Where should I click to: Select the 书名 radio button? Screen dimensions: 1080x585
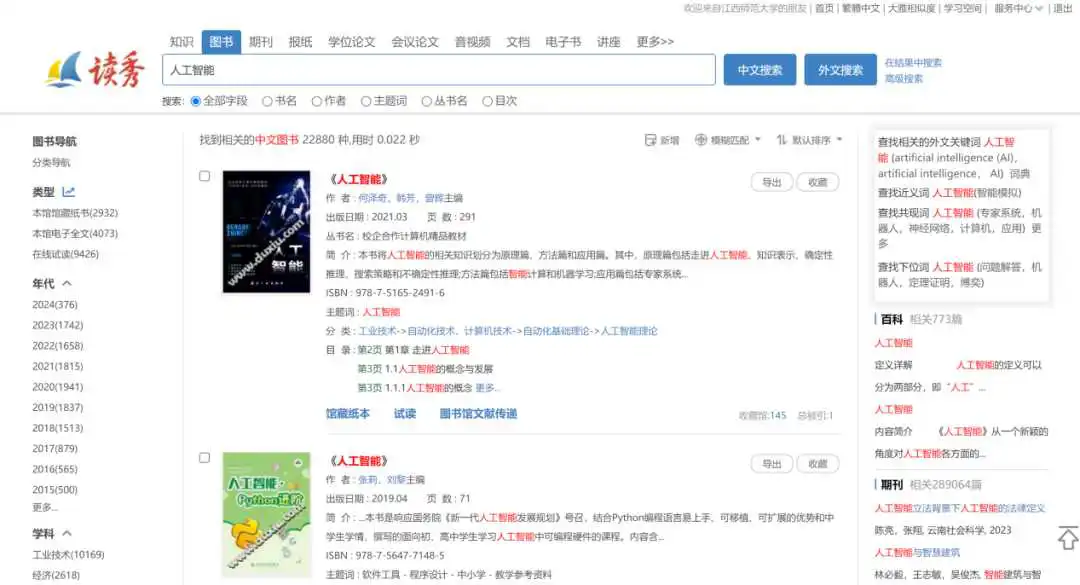pyautogui.click(x=267, y=101)
